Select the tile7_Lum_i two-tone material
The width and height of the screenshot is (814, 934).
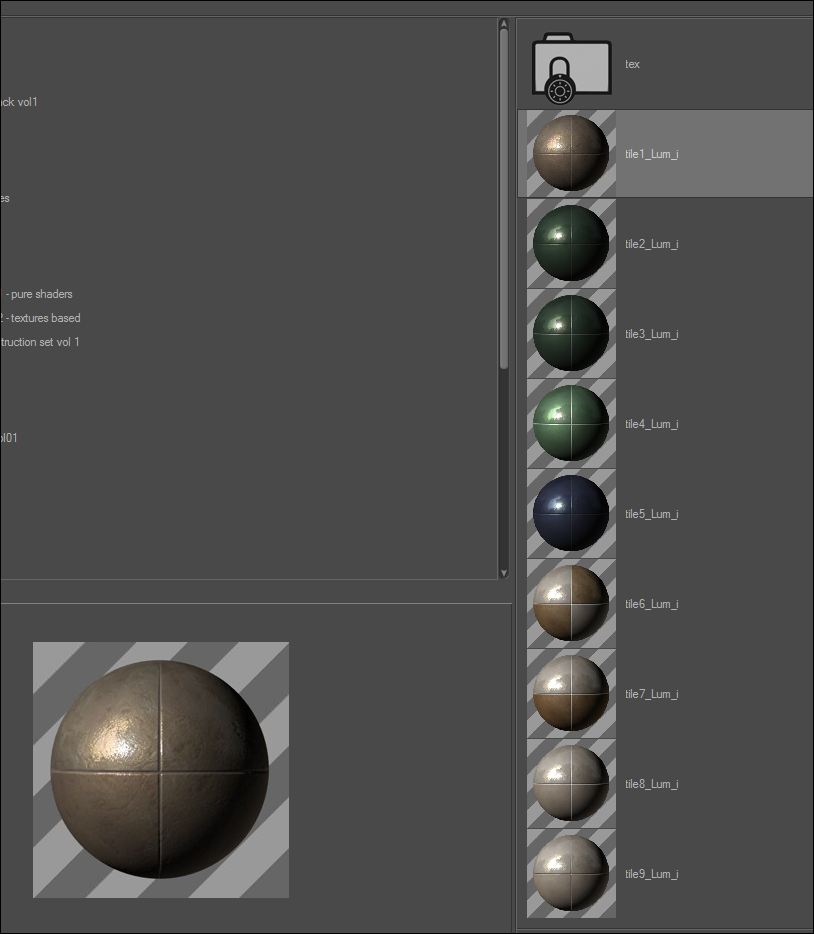571,693
